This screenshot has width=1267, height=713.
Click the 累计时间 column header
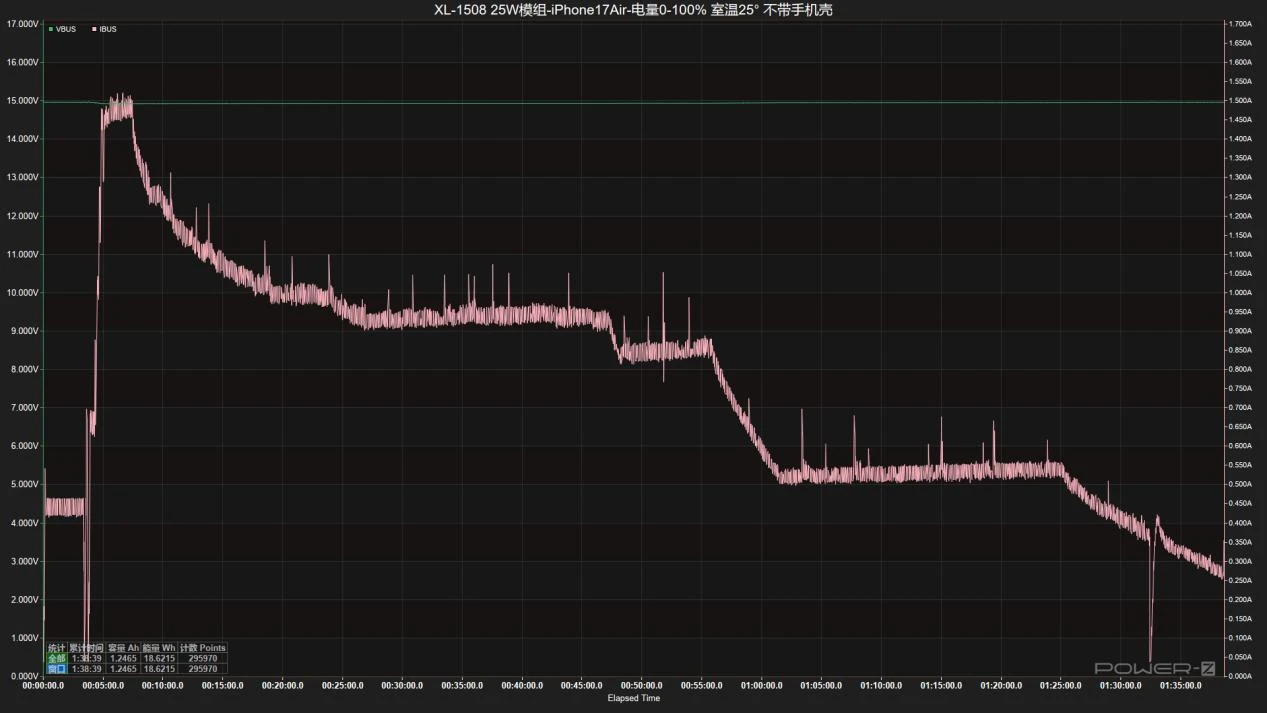[x=87, y=648]
